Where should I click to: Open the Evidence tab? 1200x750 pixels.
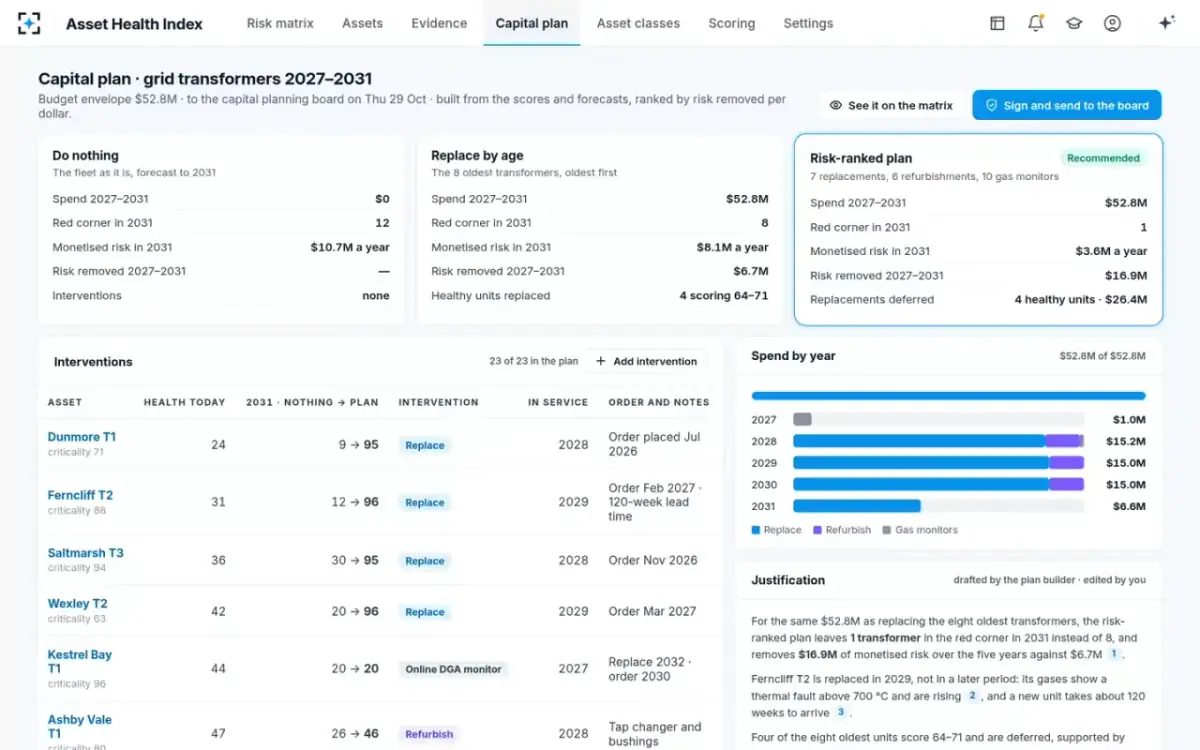point(439,23)
